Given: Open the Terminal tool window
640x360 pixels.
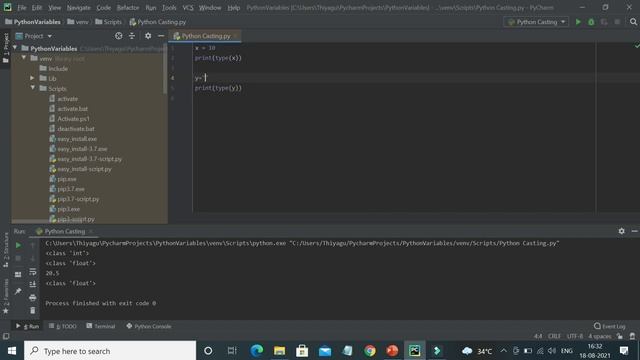Looking at the screenshot, I should [100, 326].
